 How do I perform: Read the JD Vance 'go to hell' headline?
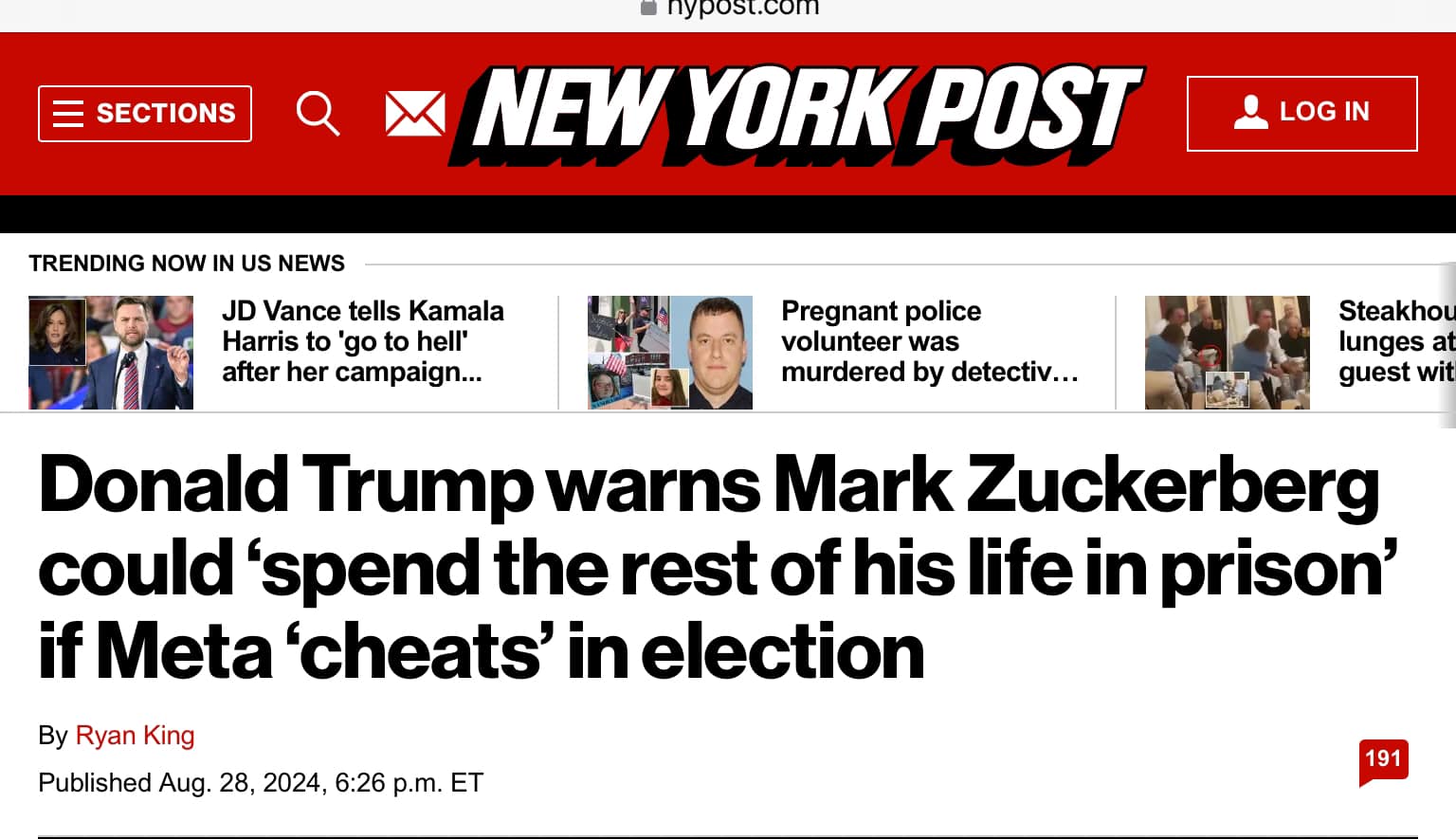(x=363, y=341)
